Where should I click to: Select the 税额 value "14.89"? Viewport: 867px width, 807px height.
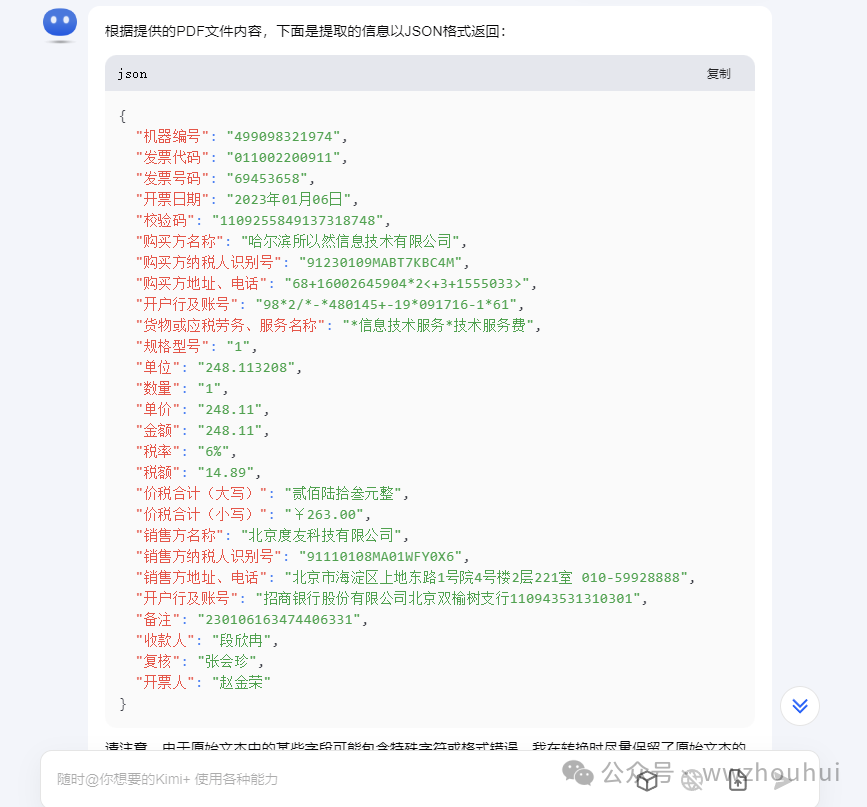[x=226, y=473]
